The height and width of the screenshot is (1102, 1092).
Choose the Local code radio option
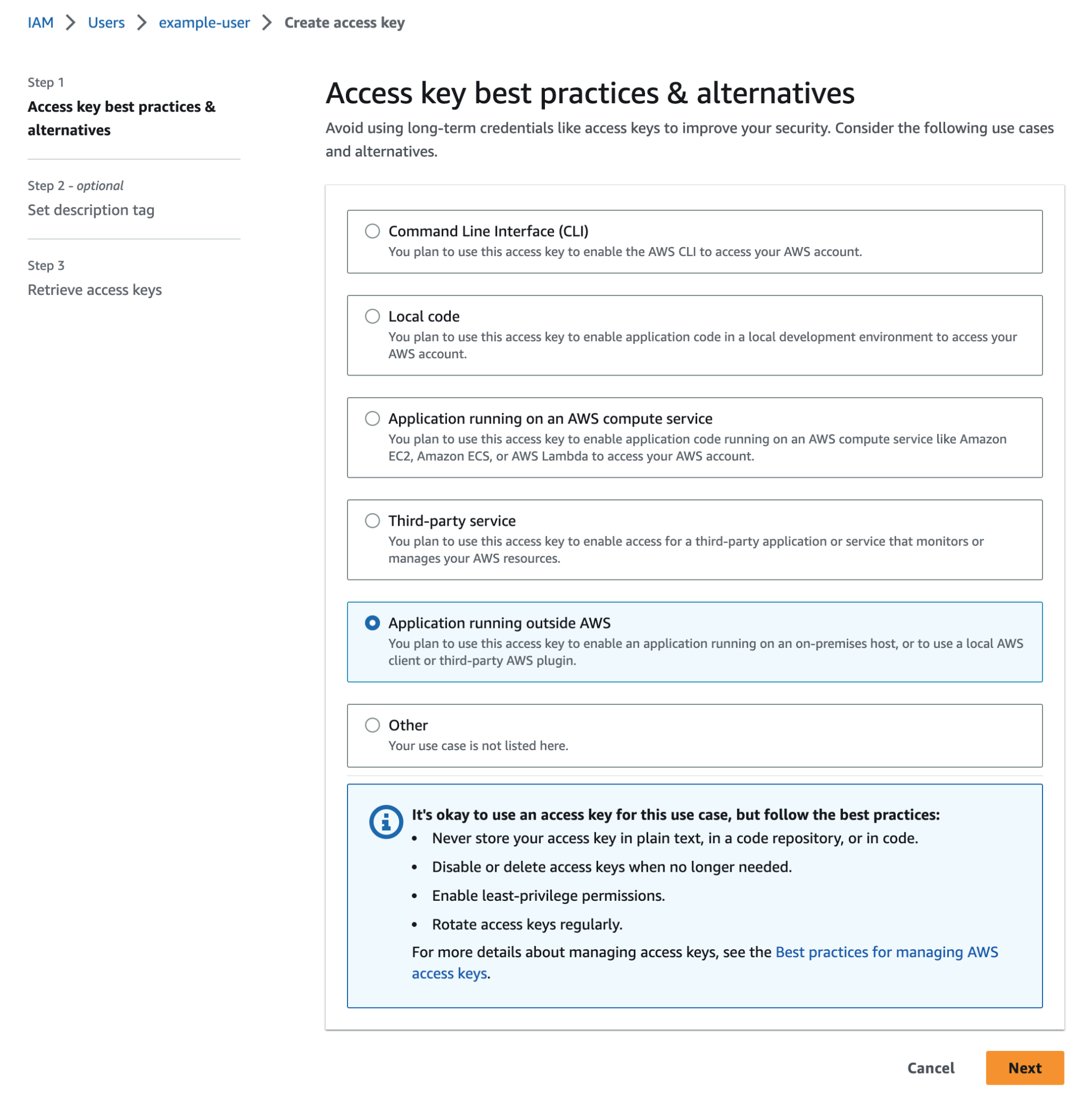(372, 316)
